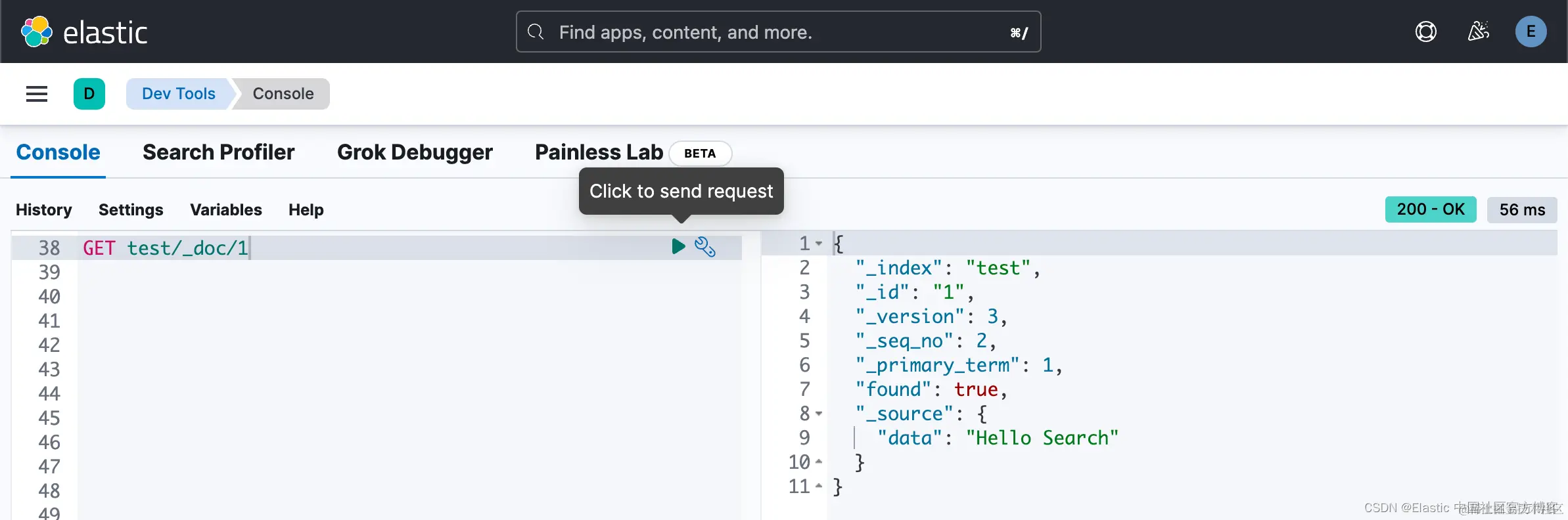Click the fold marker on line 10
1568x520 pixels.
[819, 462]
